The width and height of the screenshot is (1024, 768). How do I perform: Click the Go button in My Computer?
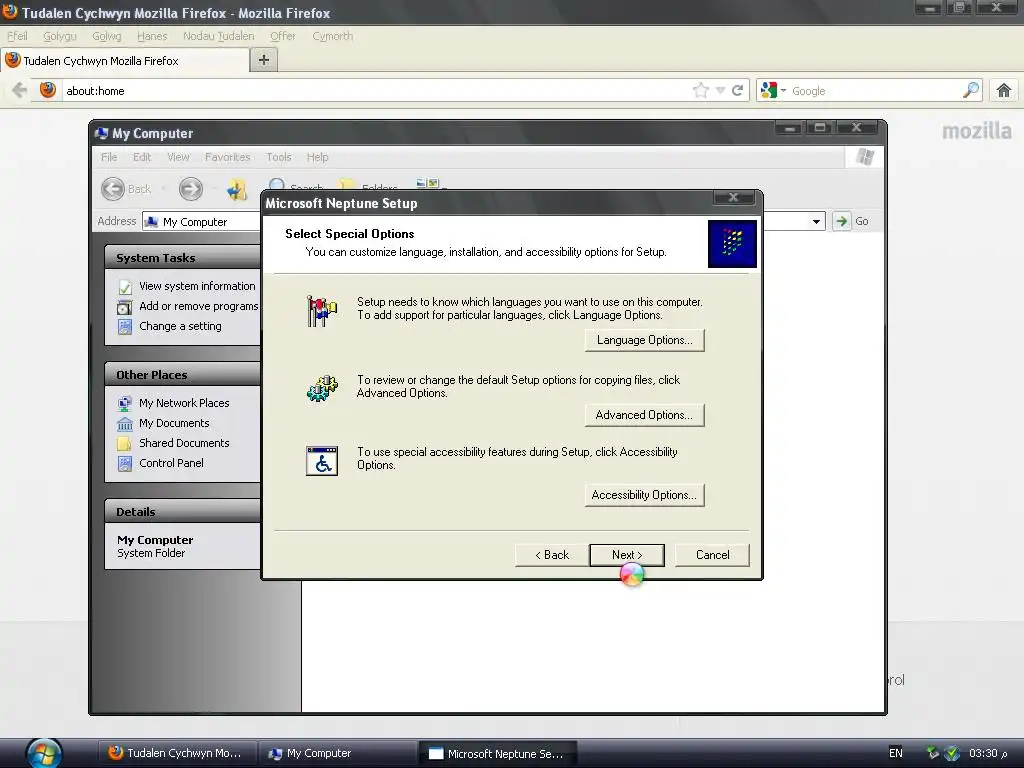[x=852, y=221]
